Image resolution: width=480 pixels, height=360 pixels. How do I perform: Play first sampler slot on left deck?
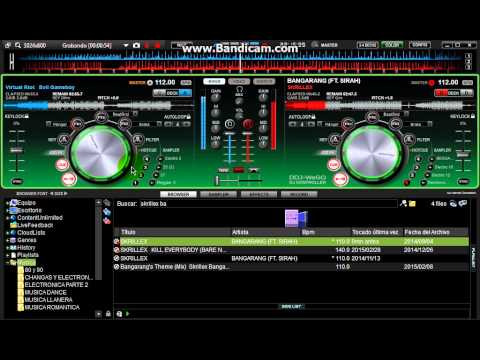tap(160, 159)
